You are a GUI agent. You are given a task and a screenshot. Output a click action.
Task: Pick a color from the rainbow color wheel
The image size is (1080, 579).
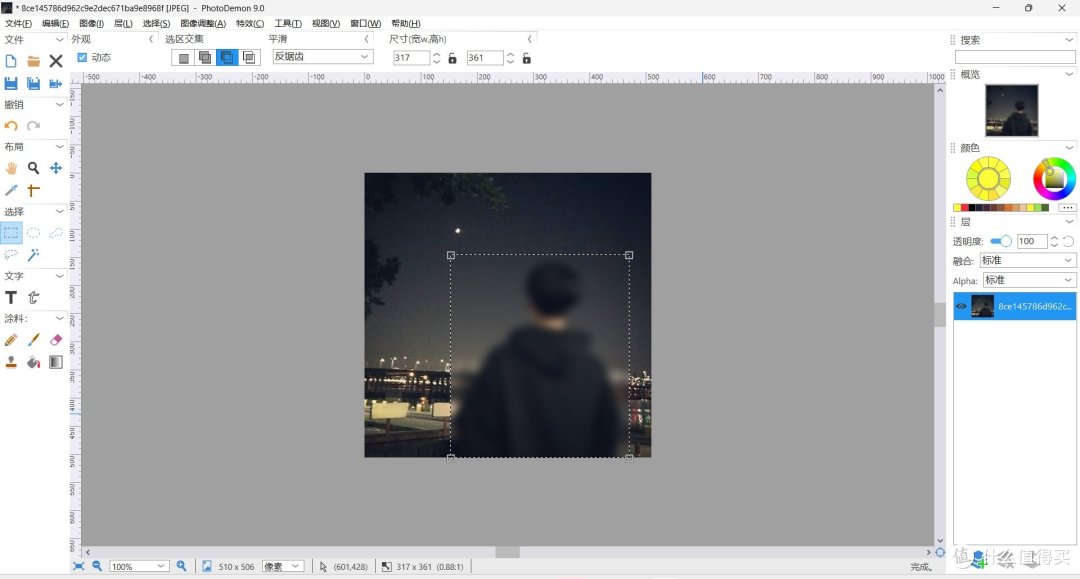pyautogui.click(x=1054, y=178)
